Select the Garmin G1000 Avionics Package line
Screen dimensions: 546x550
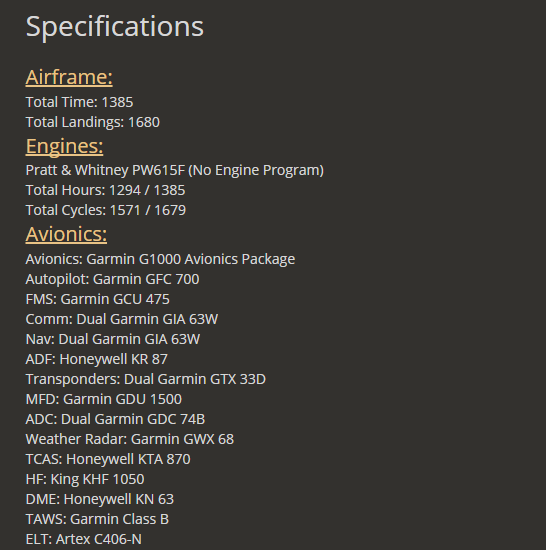(x=160, y=259)
